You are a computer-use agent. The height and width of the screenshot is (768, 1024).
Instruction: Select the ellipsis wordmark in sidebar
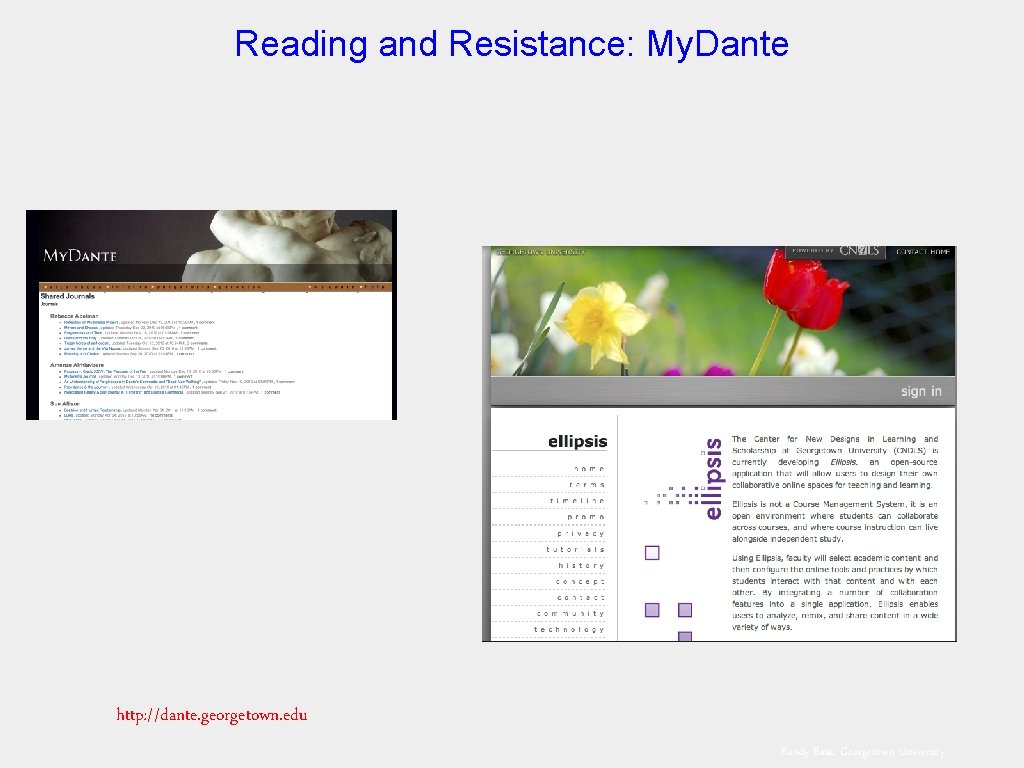(578, 440)
